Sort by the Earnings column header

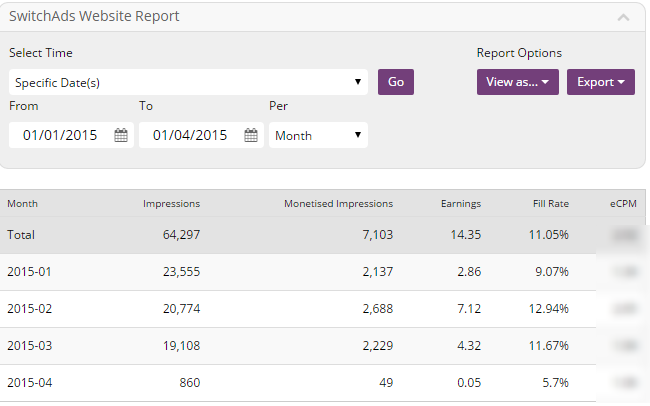coord(461,204)
